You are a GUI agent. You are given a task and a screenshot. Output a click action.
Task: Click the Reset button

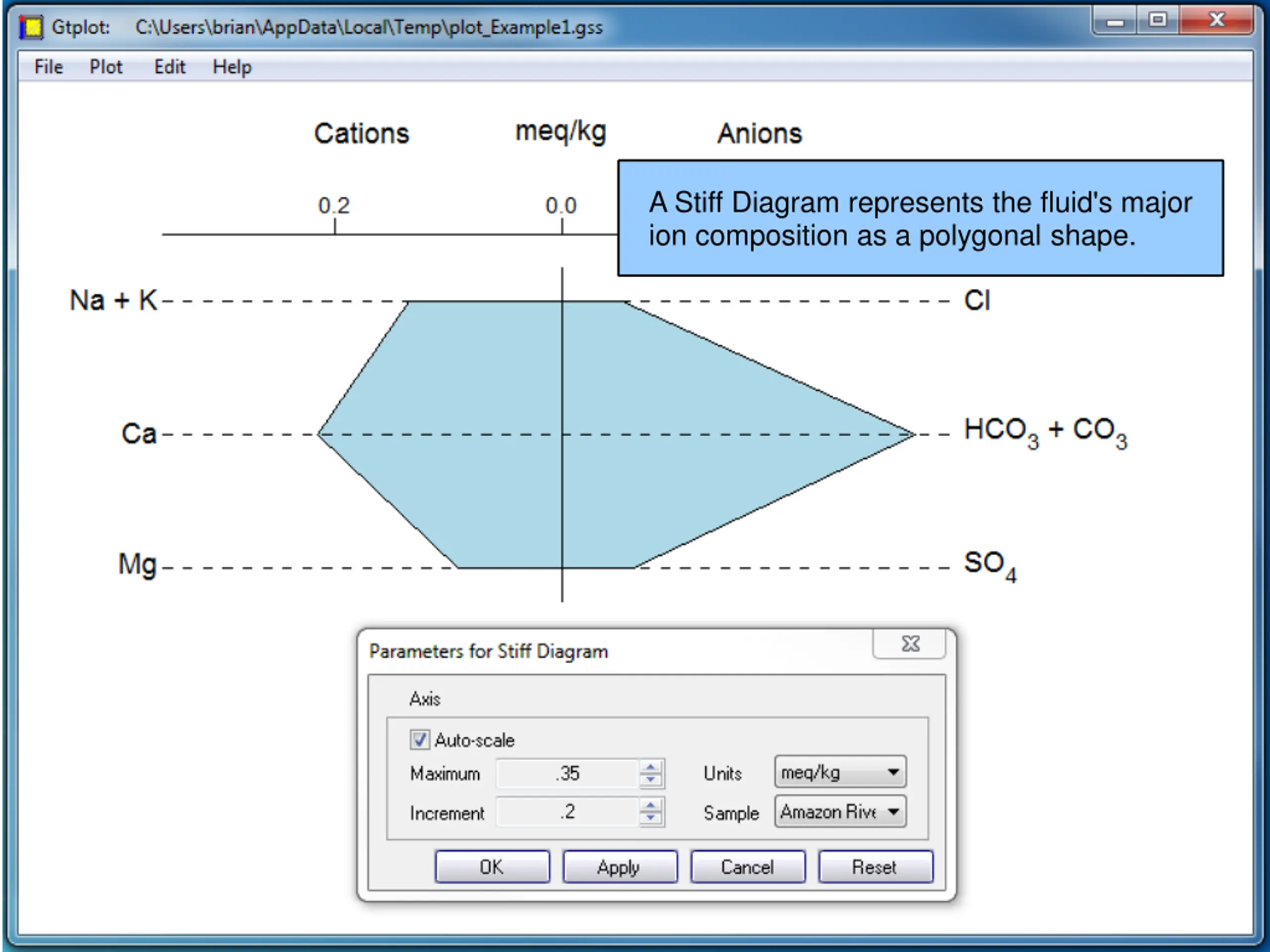point(875,867)
